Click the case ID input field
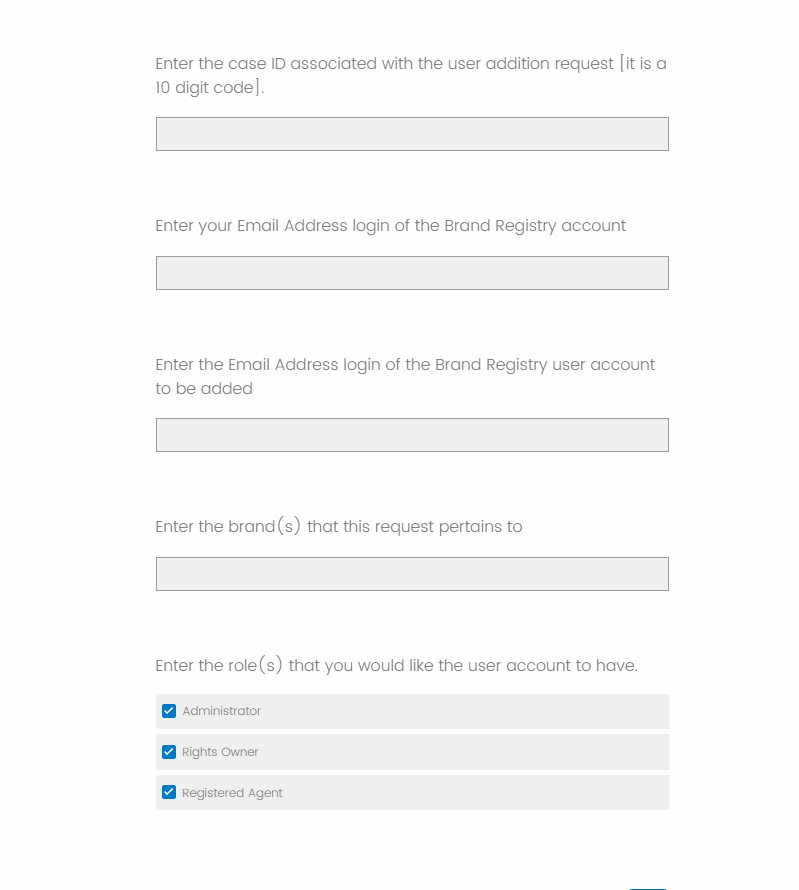The image size is (799, 890). [412, 134]
